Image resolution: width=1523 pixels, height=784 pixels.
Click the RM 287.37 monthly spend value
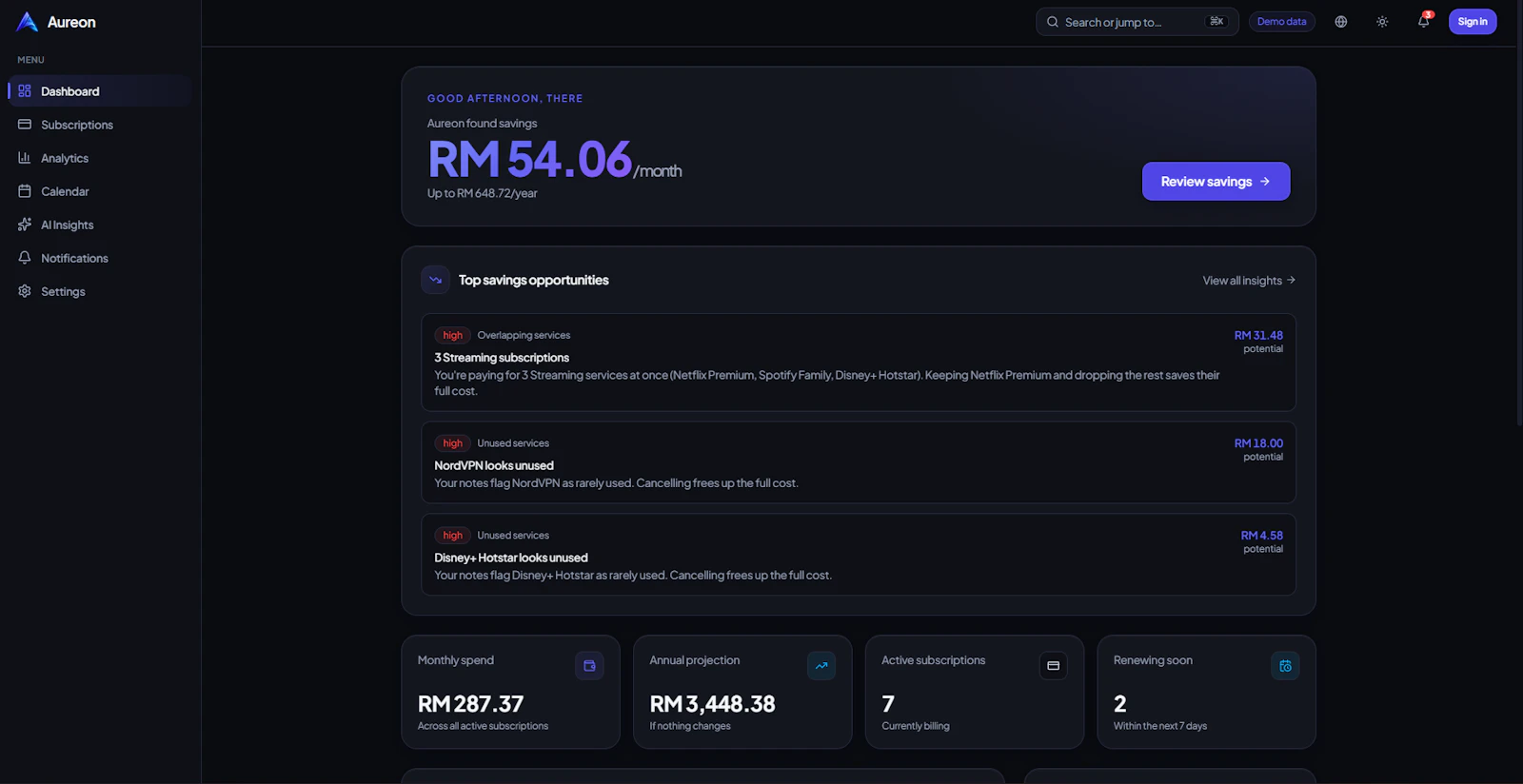click(470, 704)
